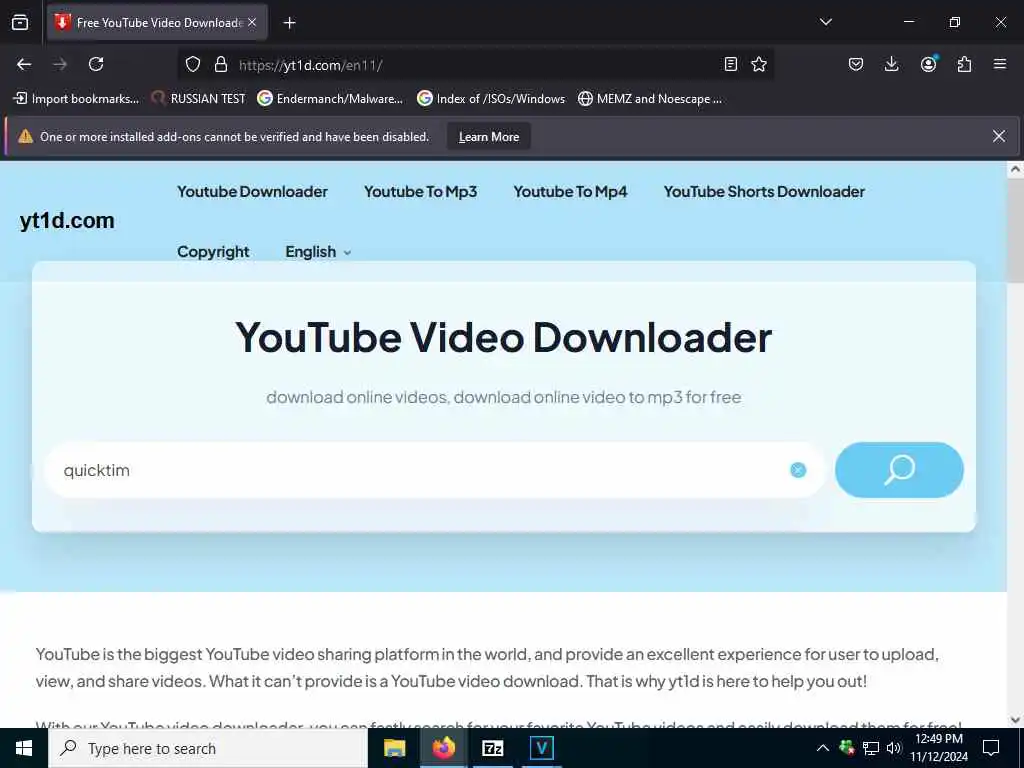The width and height of the screenshot is (1024, 768).
Task: Open the Copyright nav item
Action: point(213,252)
